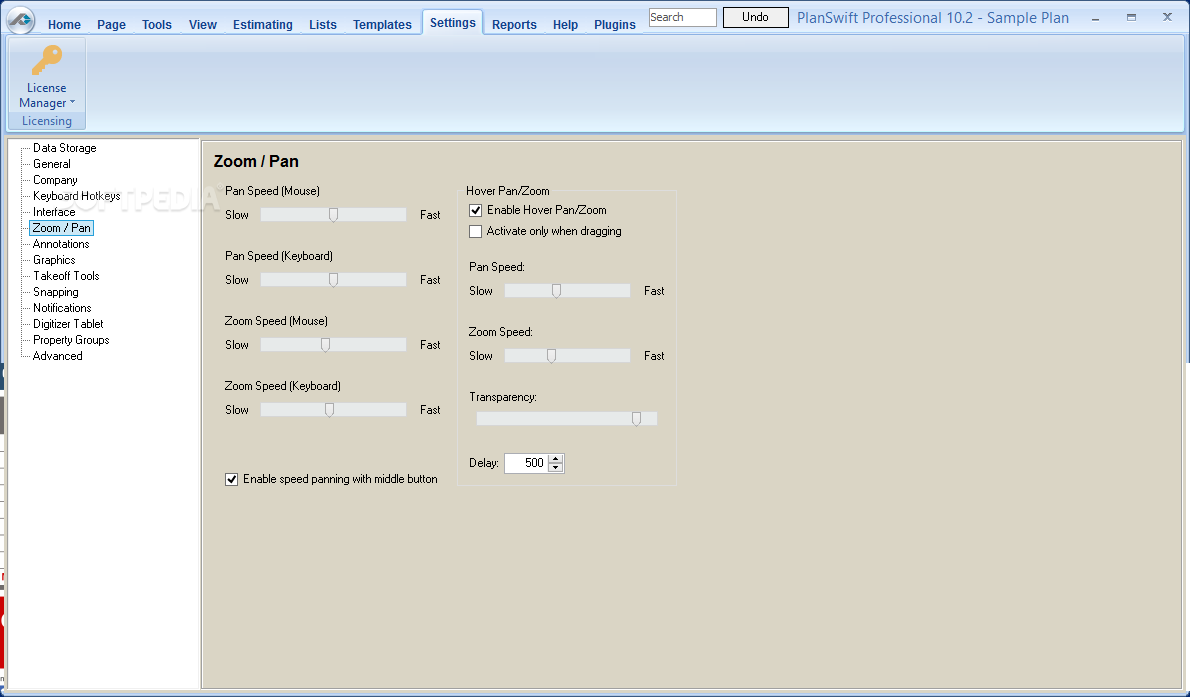This screenshot has width=1190, height=697.
Task: Click the Hover Pan Speed slider
Action: pos(568,291)
